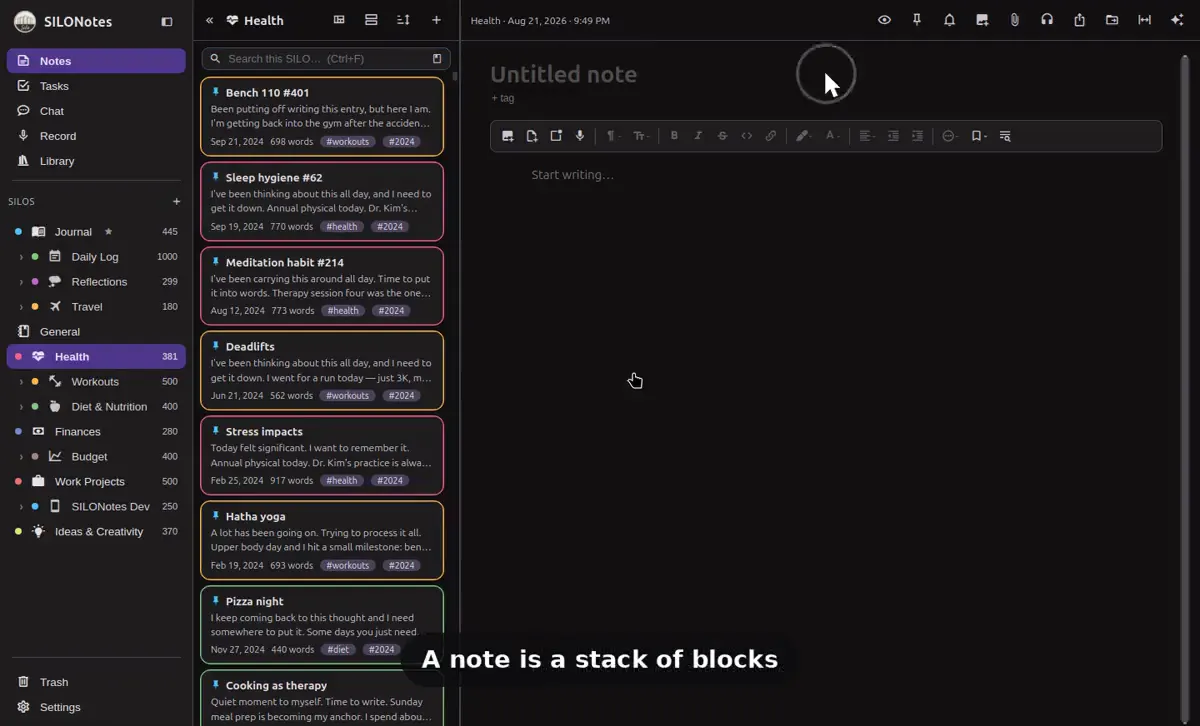This screenshot has width=1200, height=726.
Task: Unpin Hatha yoga note pin icon
Action: pyautogui.click(x=215, y=516)
